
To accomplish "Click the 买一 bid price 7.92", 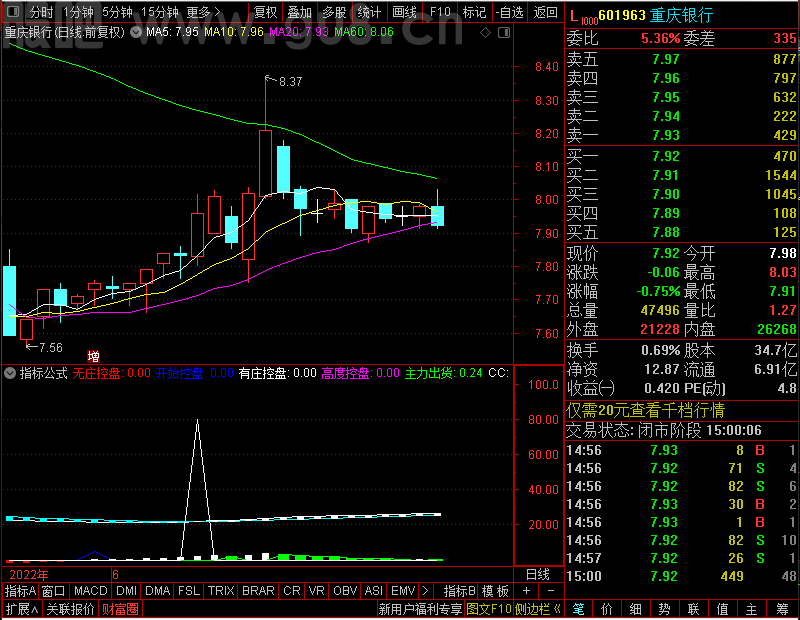I will click(666, 156).
